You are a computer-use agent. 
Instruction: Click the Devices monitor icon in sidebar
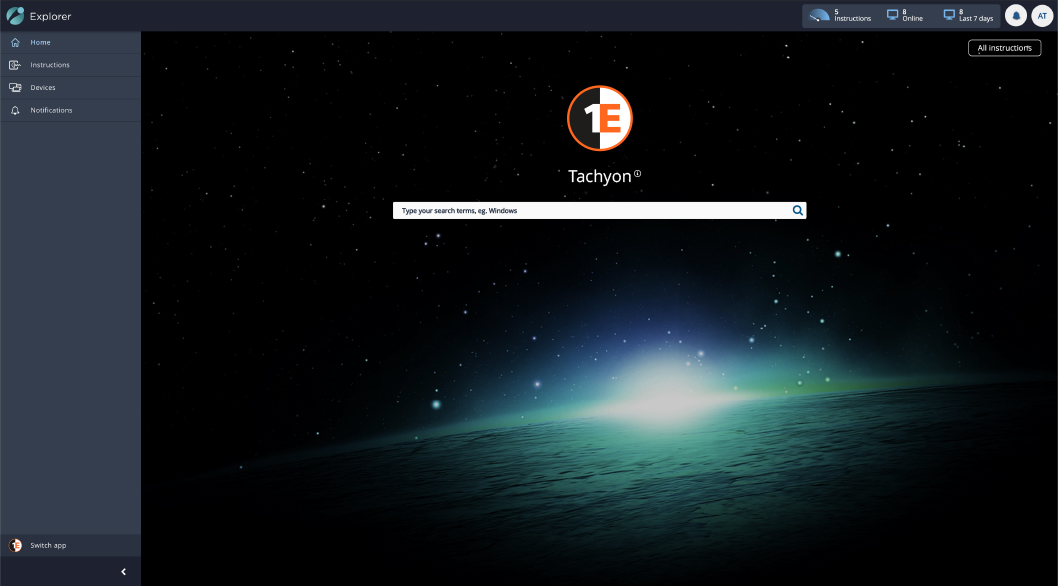click(15, 88)
